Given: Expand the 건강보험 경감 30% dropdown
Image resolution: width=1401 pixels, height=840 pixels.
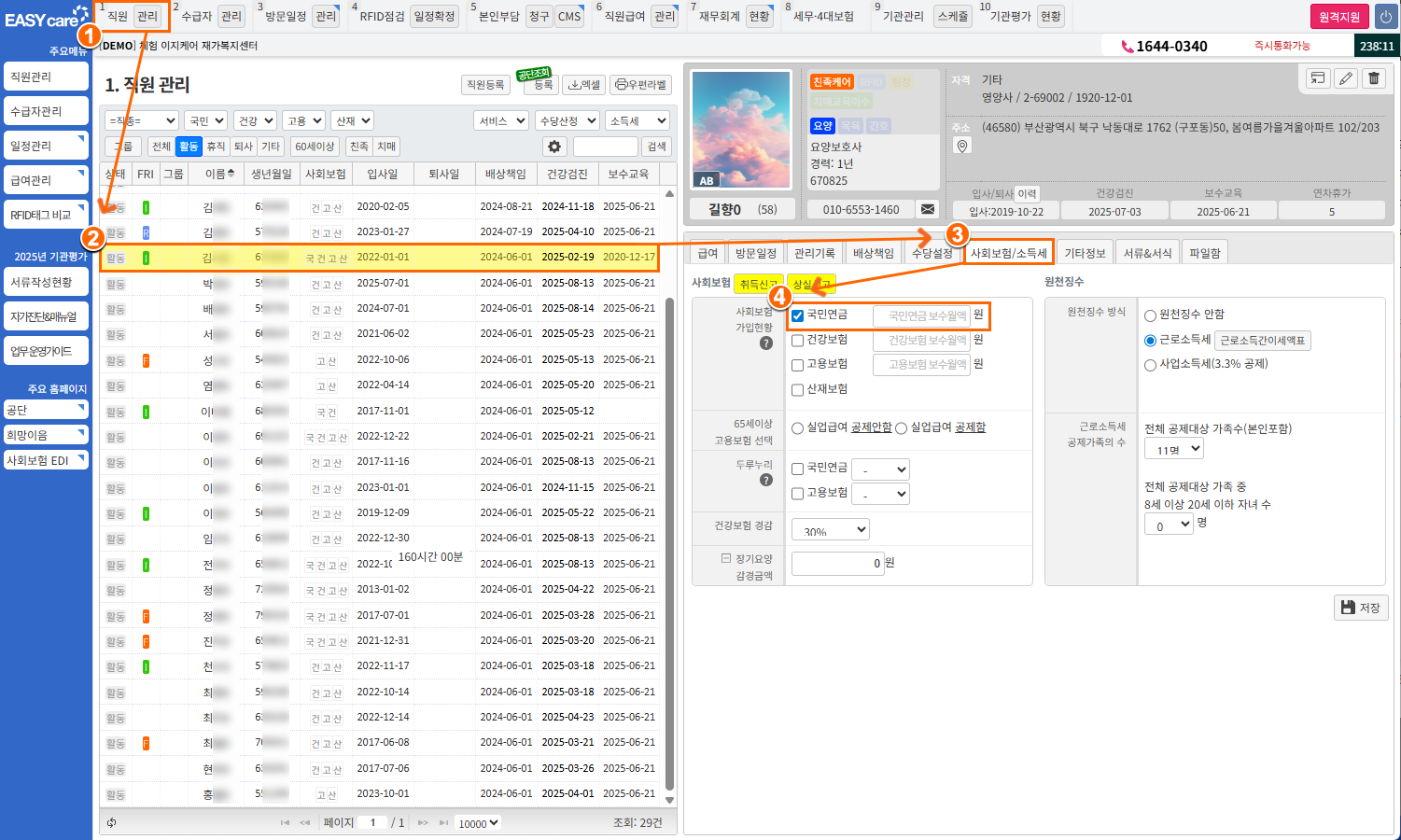Looking at the screenshot, I should tap(831, 530).
